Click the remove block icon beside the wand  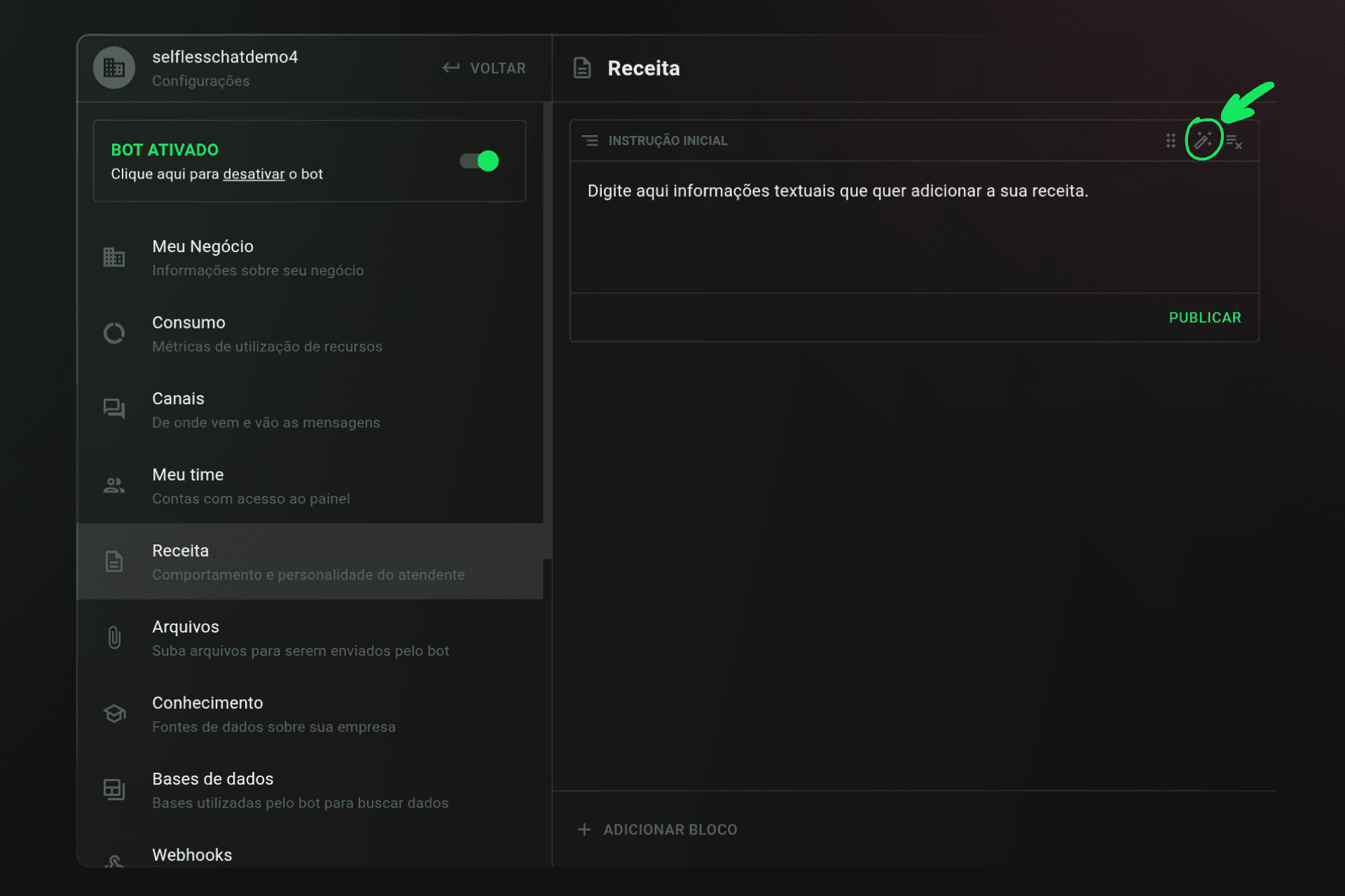(1234, 142)
